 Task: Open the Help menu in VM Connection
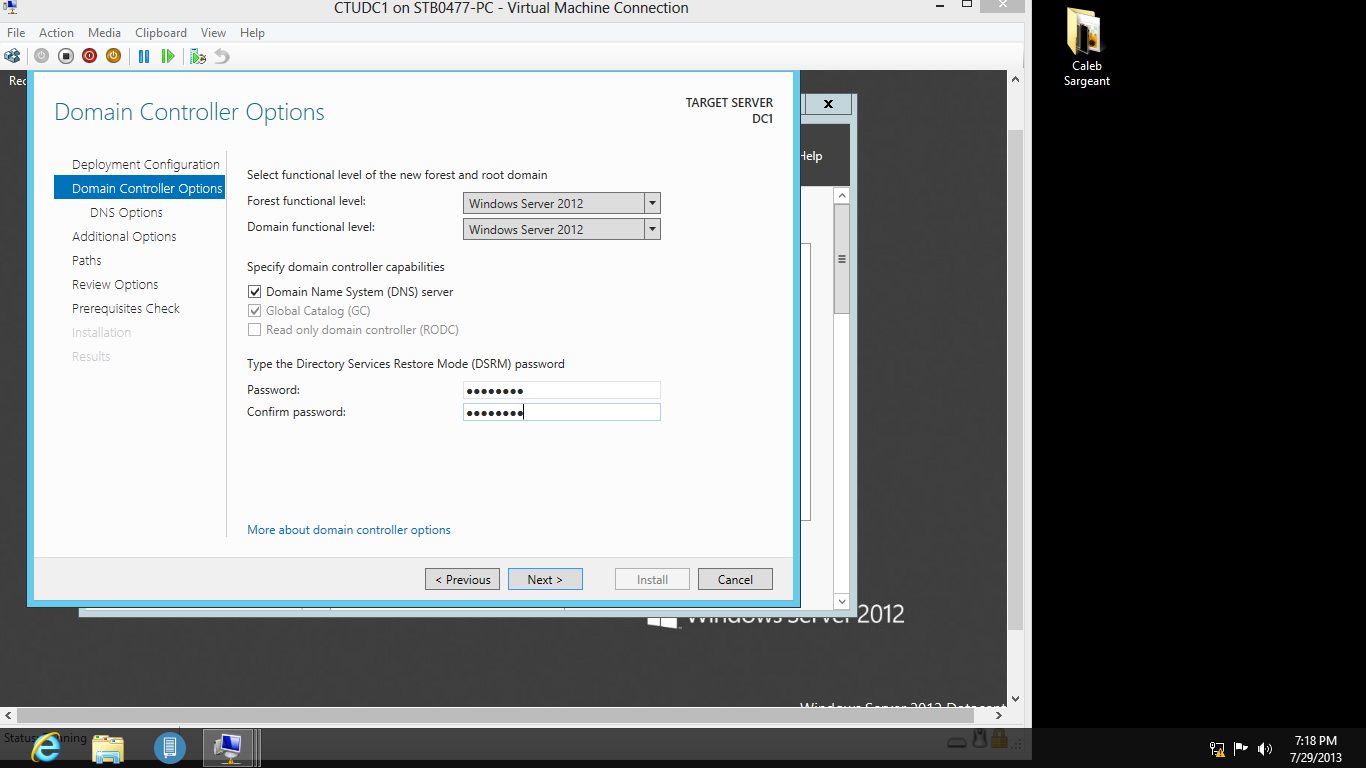(x=252, y=33)
